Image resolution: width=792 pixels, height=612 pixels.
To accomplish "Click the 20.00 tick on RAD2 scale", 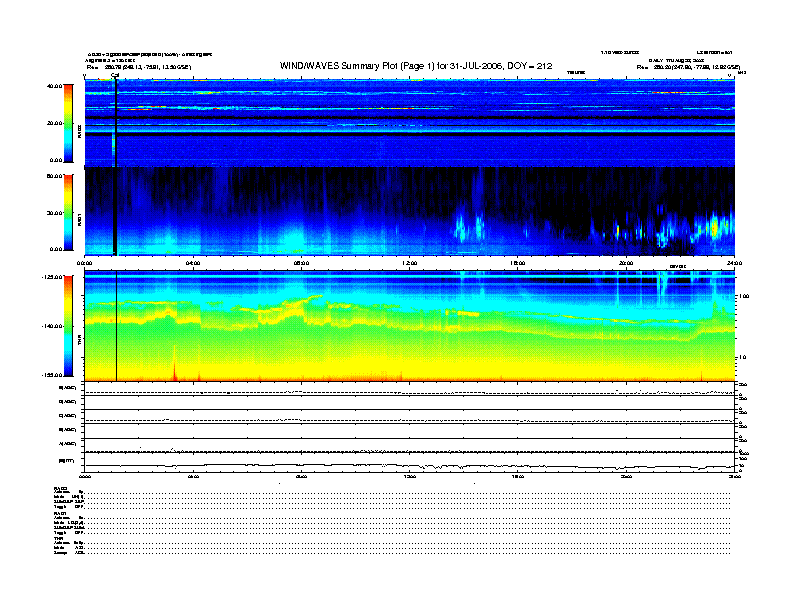I will coord(54,123).
